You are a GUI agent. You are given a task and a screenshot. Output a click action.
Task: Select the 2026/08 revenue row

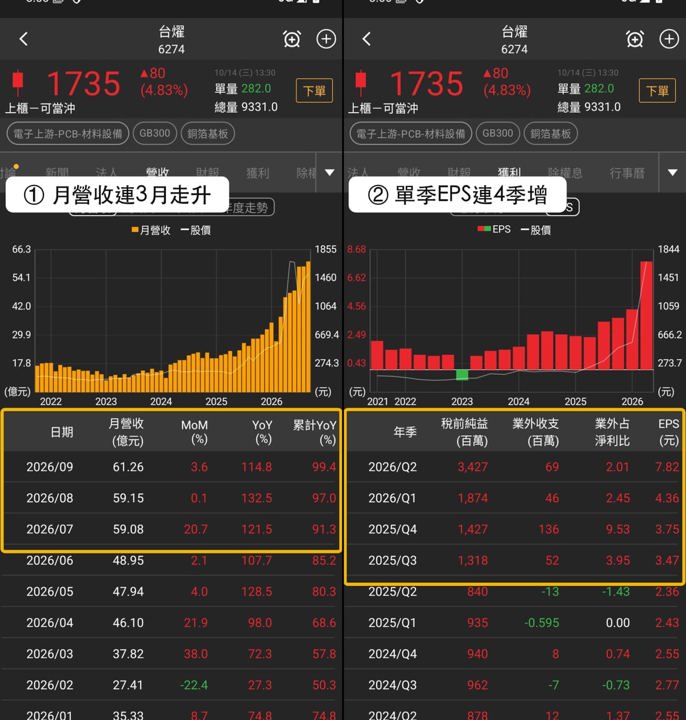171,498
